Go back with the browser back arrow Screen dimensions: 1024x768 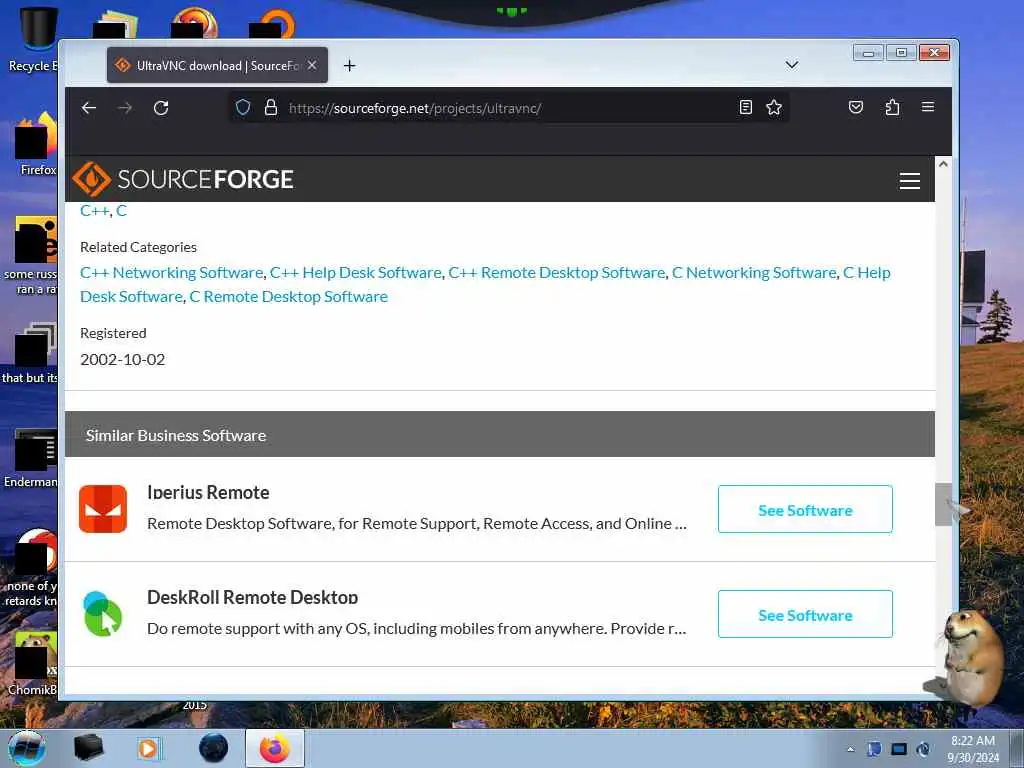89,108
